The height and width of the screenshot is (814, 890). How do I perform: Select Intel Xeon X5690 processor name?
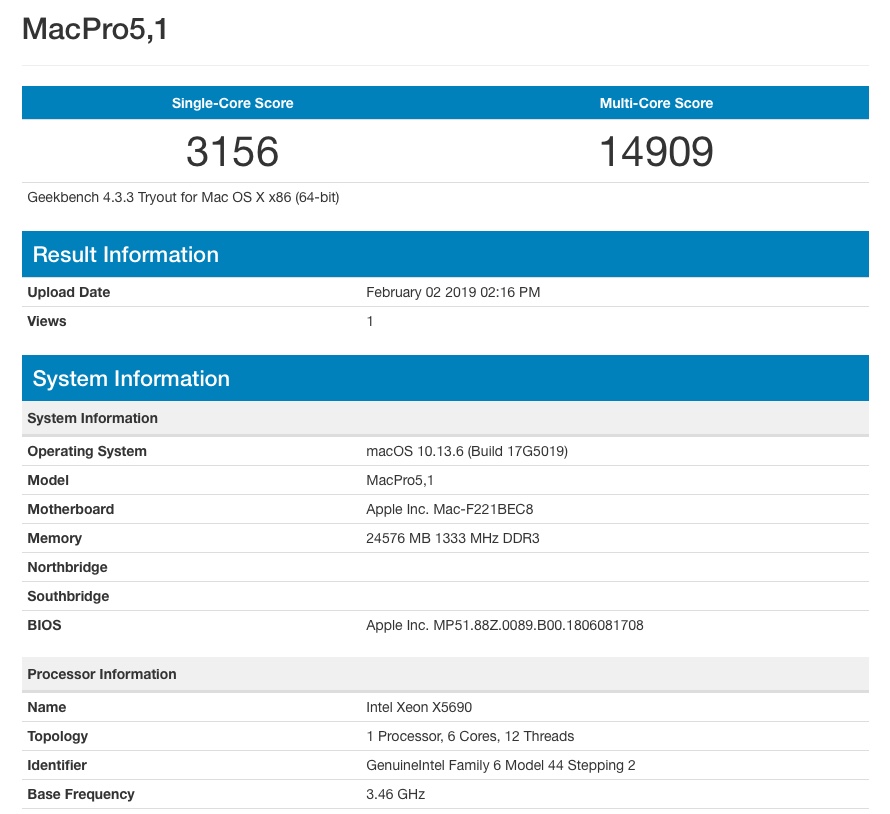coord(419,707)
